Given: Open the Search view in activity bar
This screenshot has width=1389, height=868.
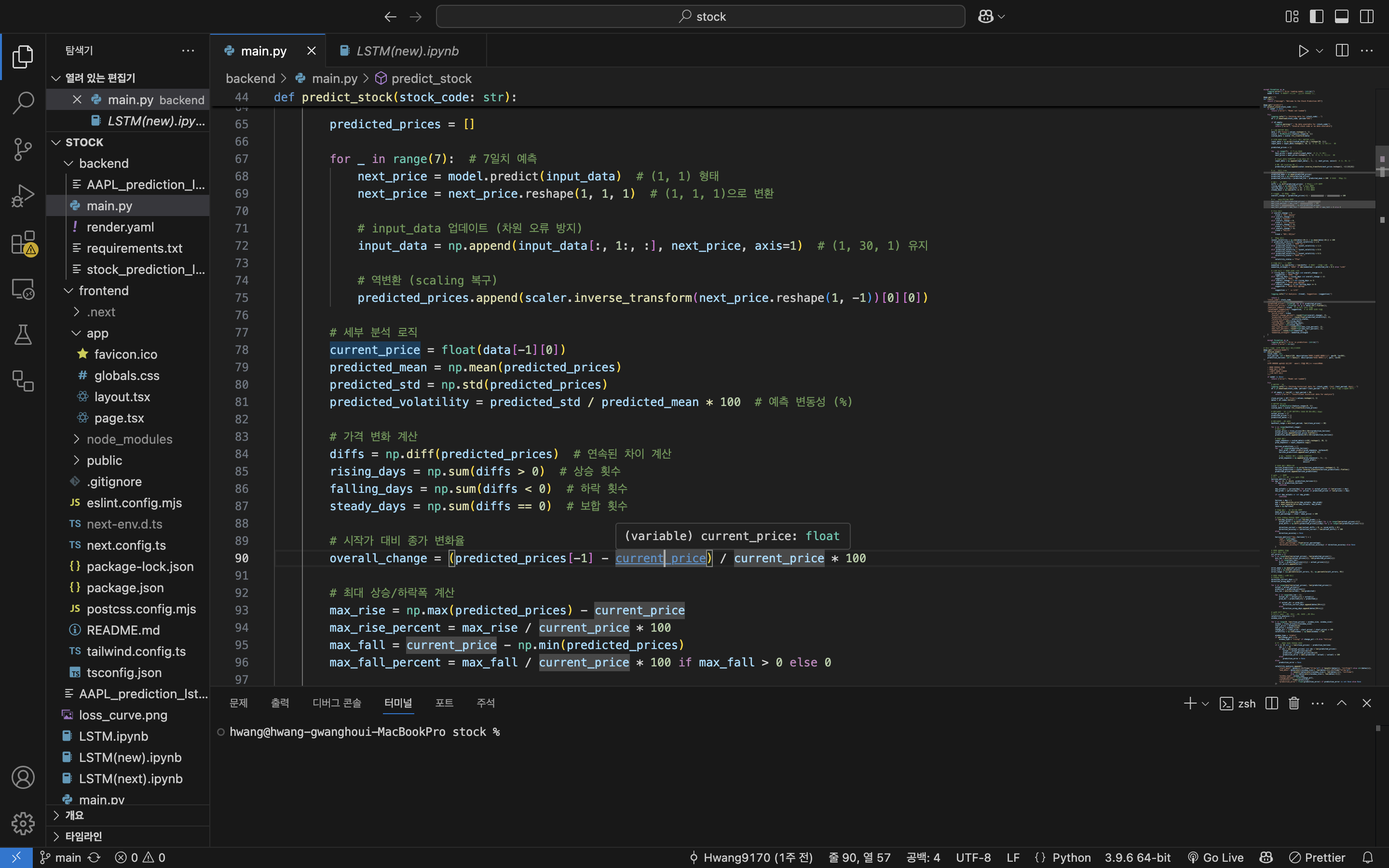Looking at the screenshot, I should 23,103.
